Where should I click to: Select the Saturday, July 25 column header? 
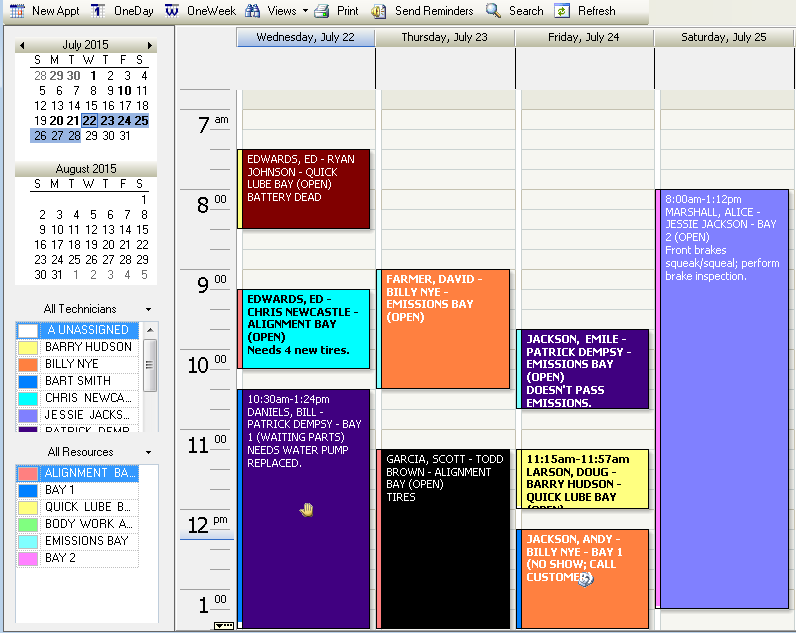[724, 37]
